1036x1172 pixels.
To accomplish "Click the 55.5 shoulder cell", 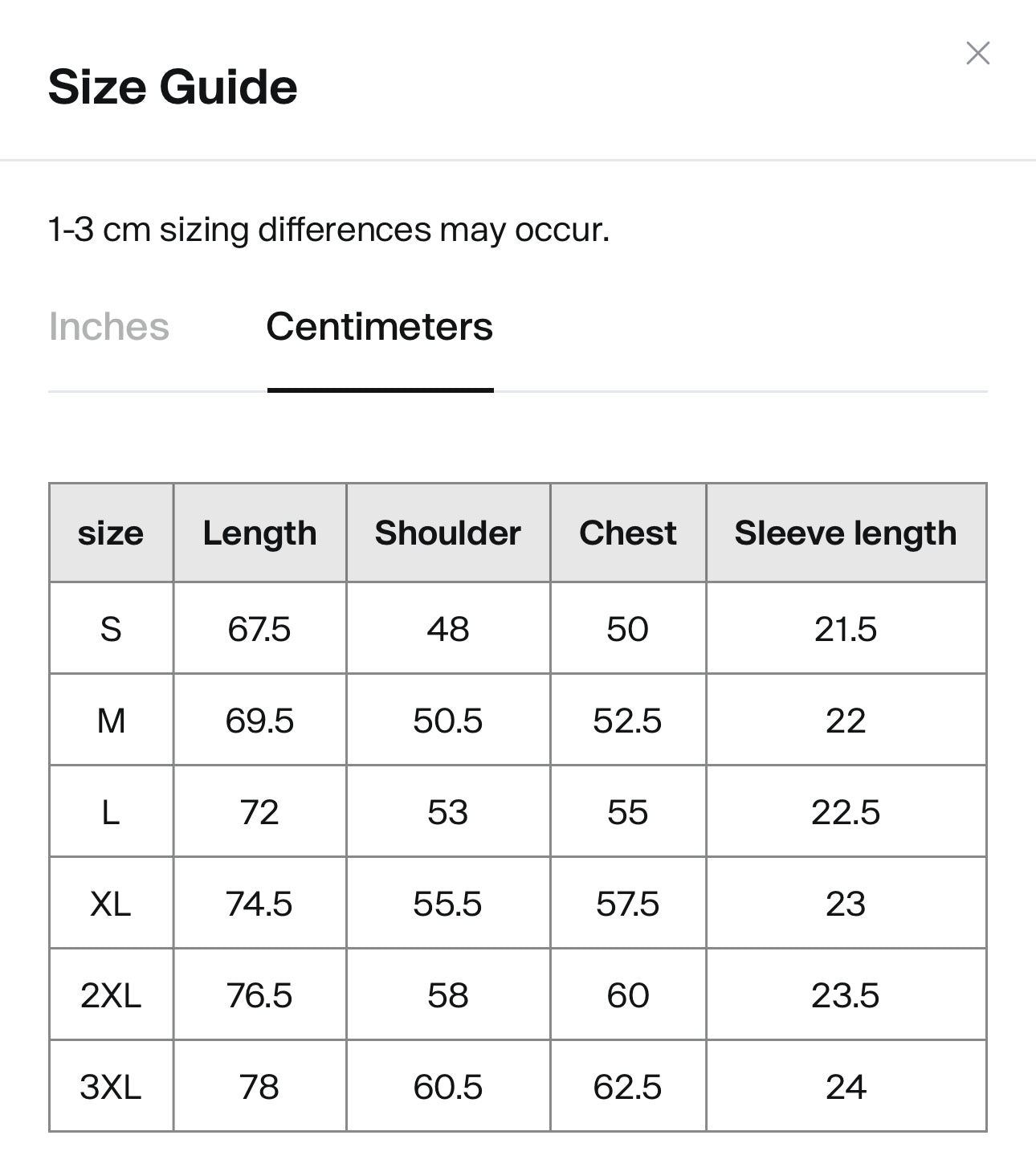I will [448, 903].
